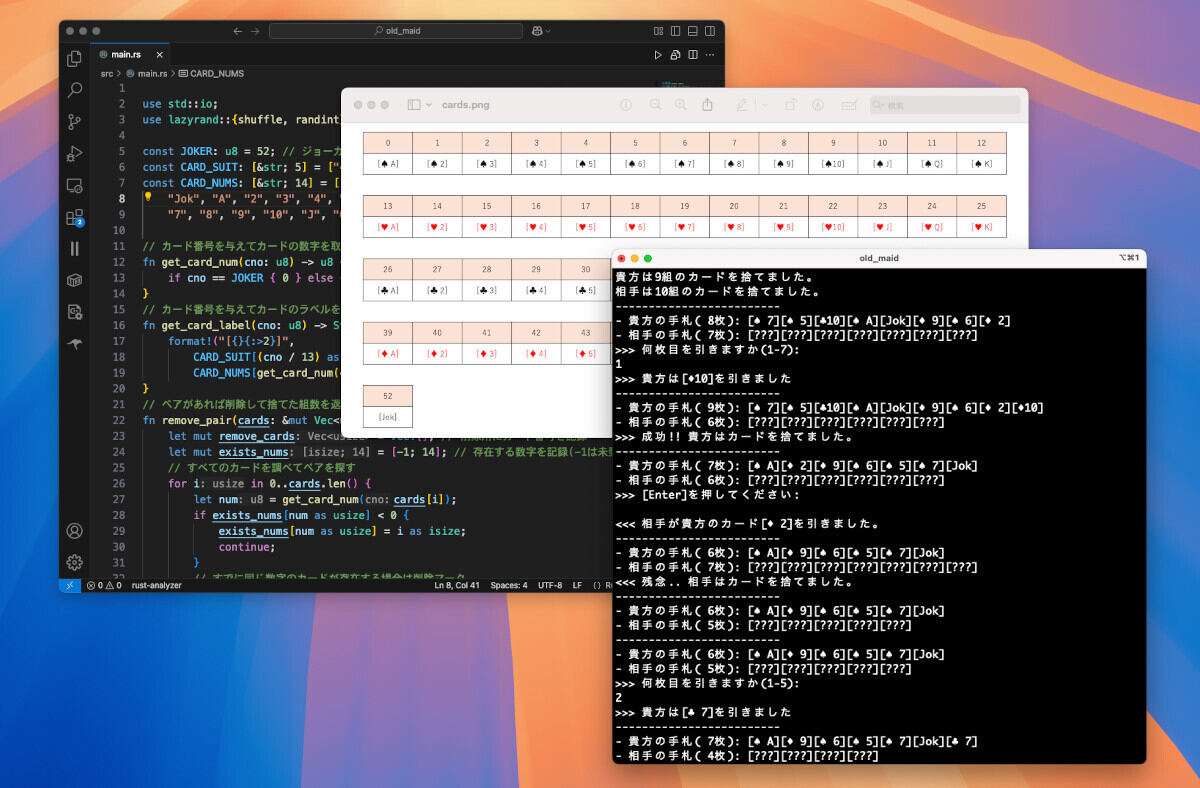This screenshot has width=1200, height=788.
Task: Go back in VS Code navigation history
Action: click(x=238, y=31)
